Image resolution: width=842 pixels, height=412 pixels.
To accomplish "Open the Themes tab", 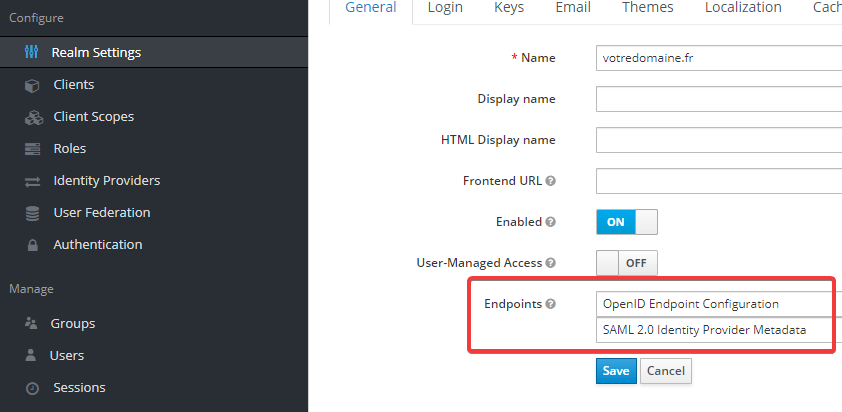I will 648,8.
